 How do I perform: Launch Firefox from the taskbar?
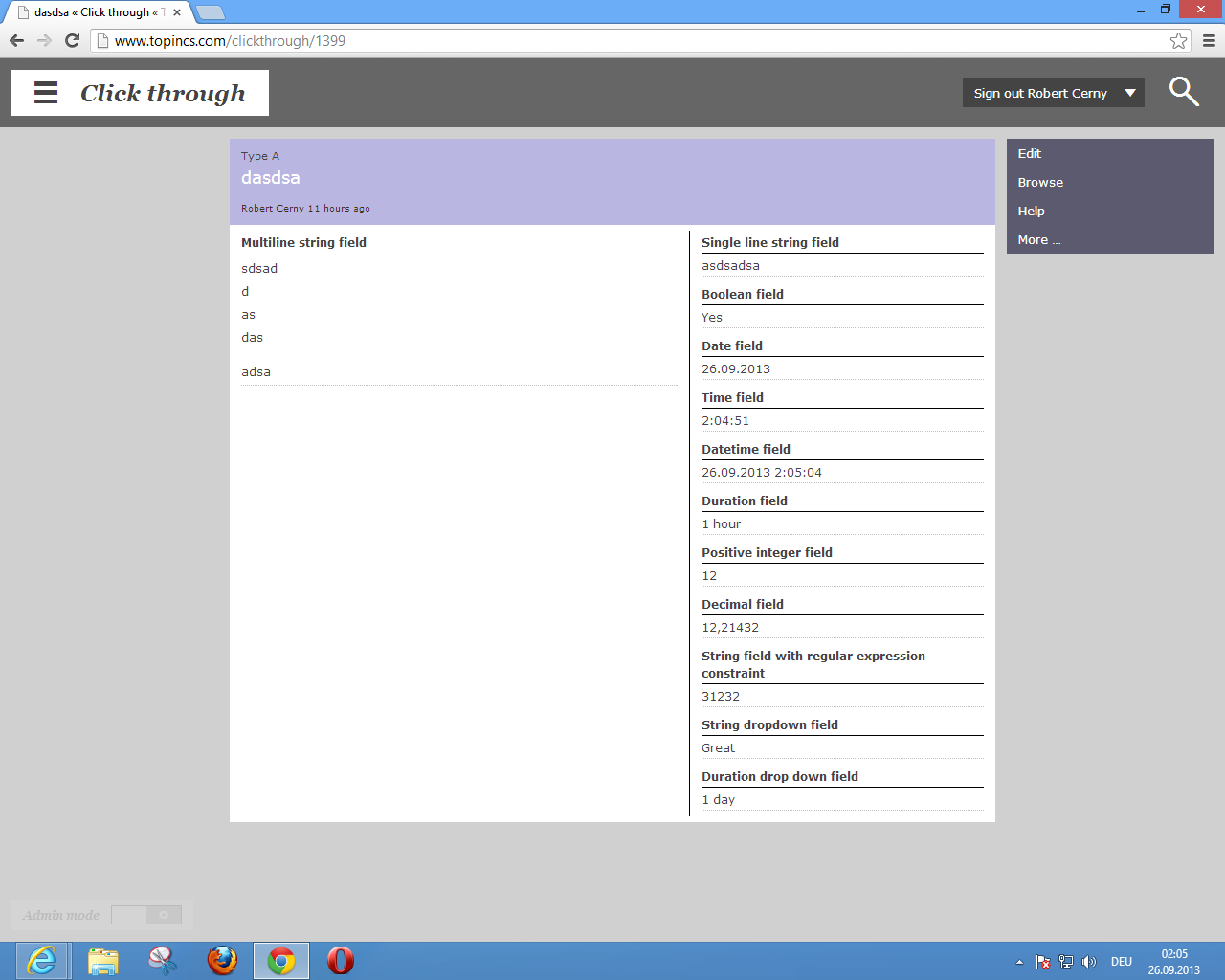(x=222, y=960)
